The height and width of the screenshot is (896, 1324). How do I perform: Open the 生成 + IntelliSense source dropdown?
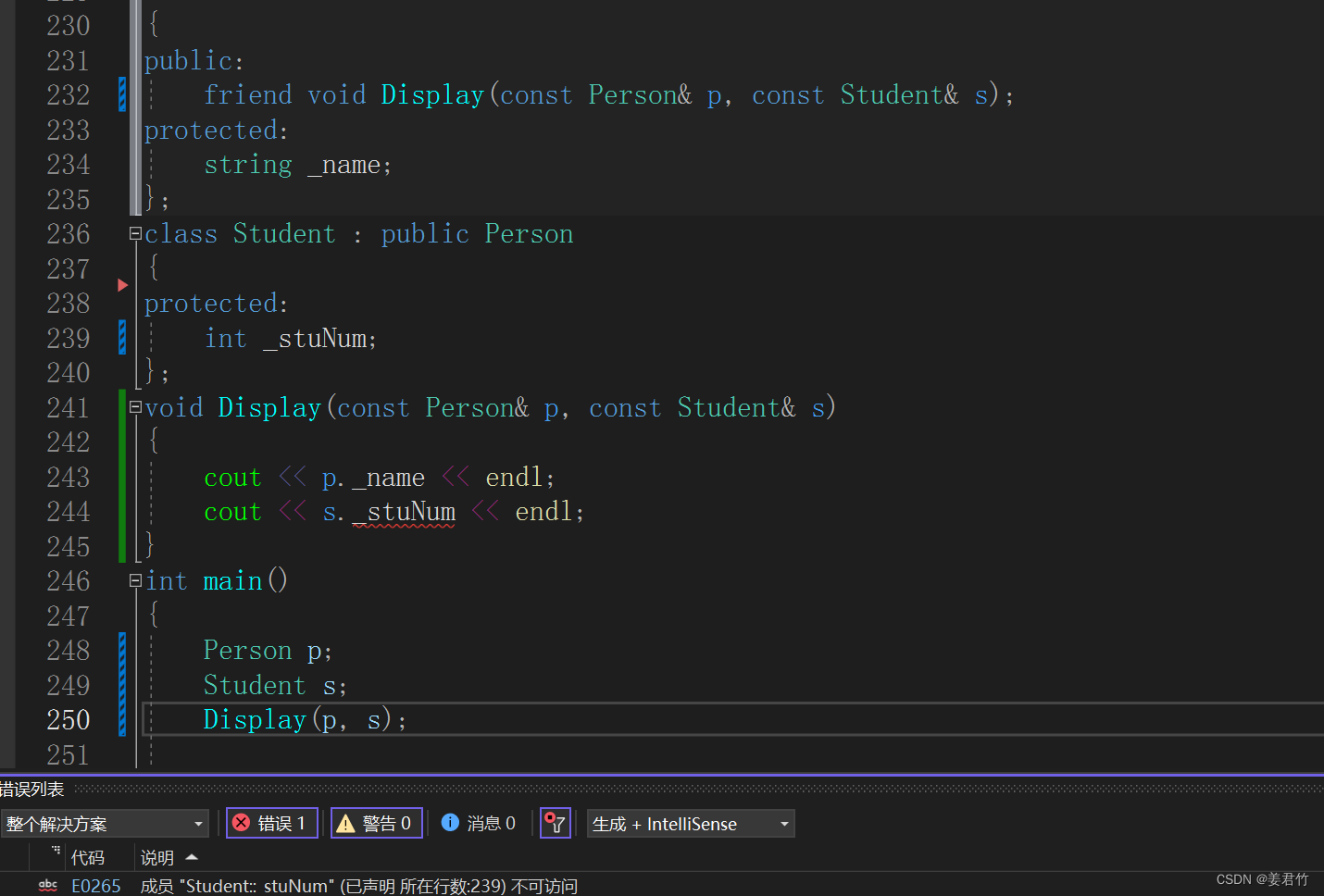pyautogui.click(x=691, y=824)
